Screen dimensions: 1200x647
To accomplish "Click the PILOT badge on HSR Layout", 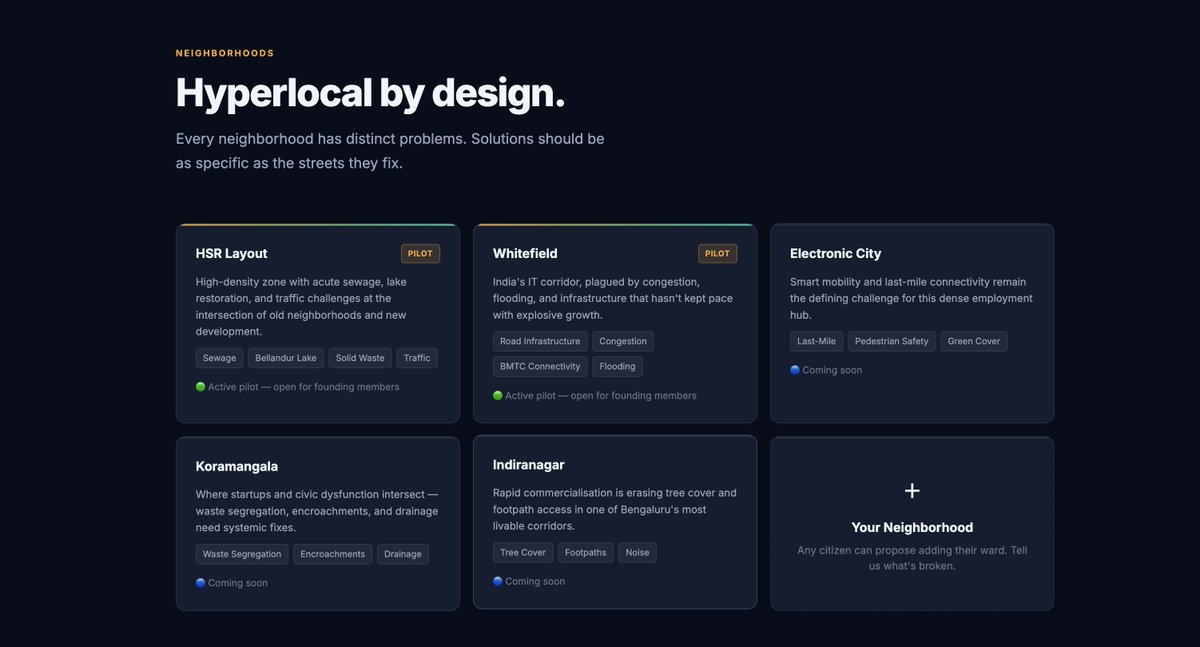I will (x=421, y=254).
